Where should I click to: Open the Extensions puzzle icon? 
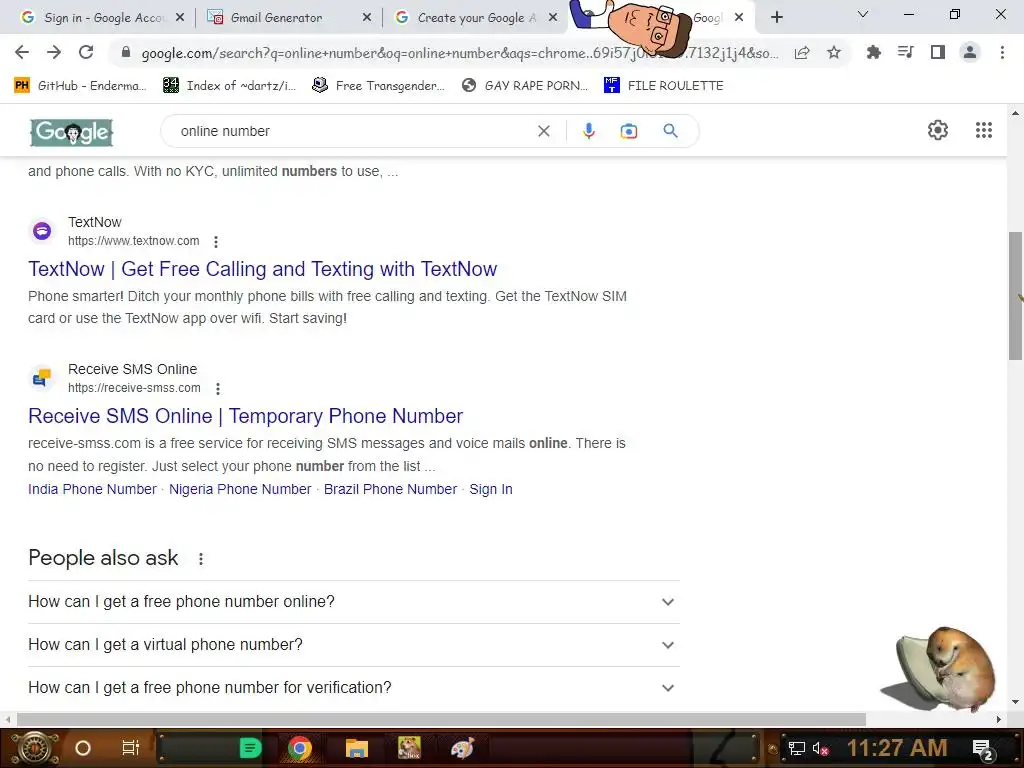873,52
